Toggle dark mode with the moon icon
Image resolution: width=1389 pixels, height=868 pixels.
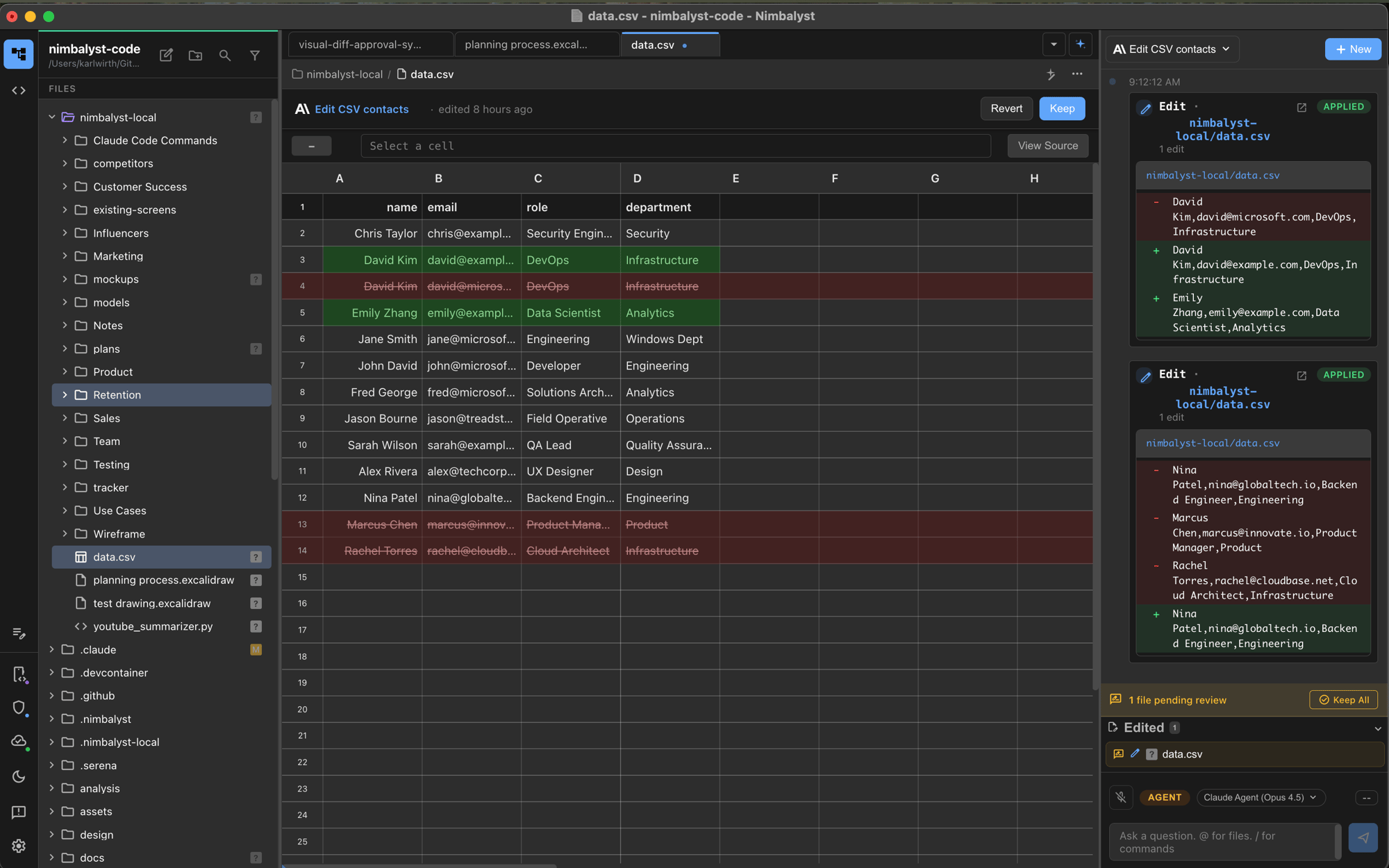tap(19, 776)
